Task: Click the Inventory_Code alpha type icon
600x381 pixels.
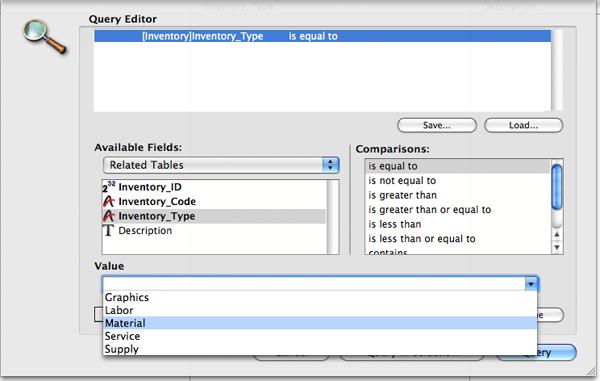Action: (x=109, y=202)
